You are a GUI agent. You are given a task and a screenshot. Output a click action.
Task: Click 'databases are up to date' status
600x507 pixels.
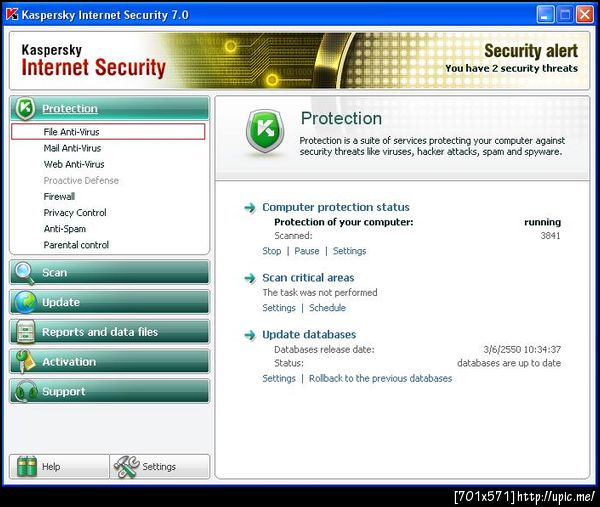(x=509, y=363)
